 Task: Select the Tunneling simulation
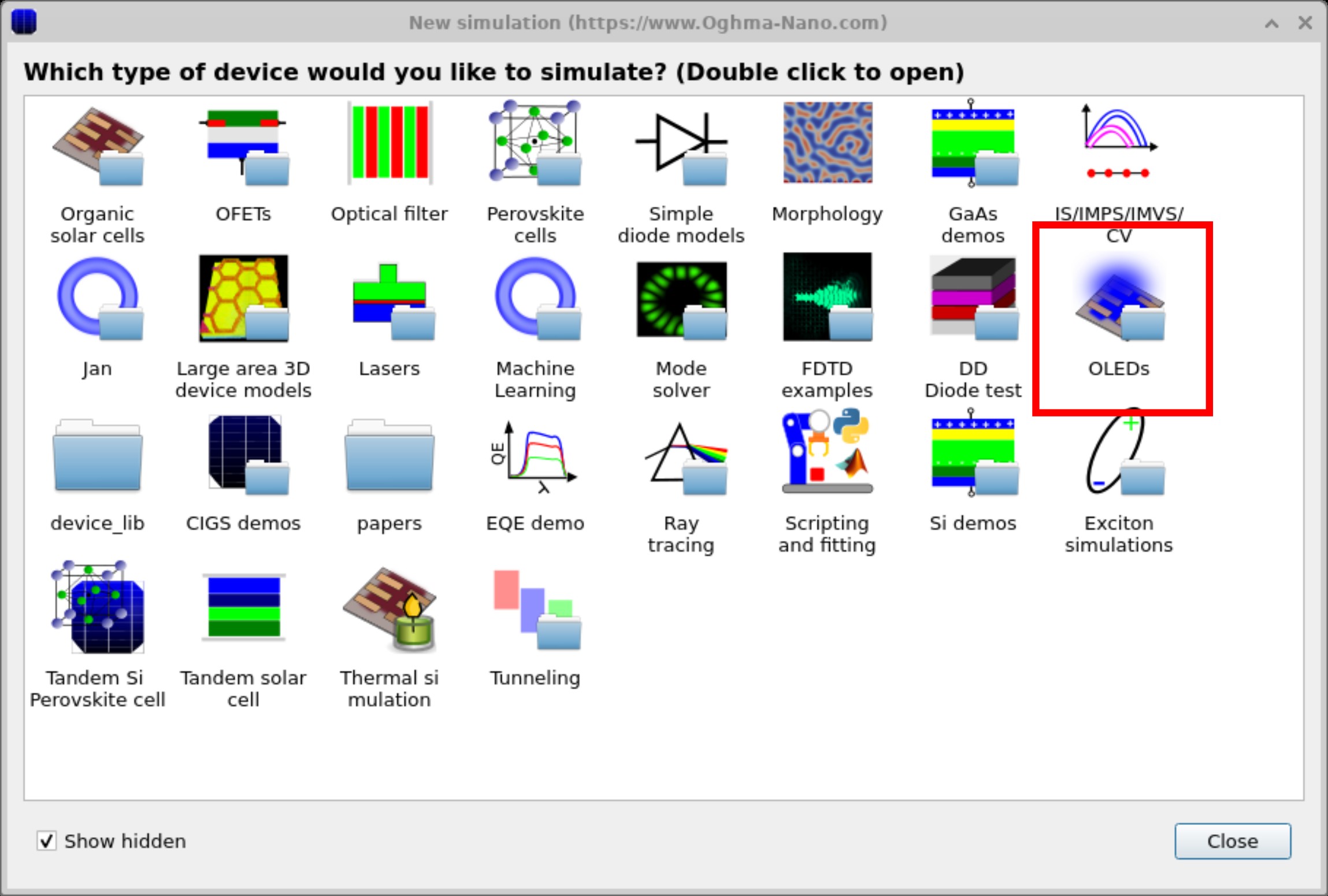(535, 612)
